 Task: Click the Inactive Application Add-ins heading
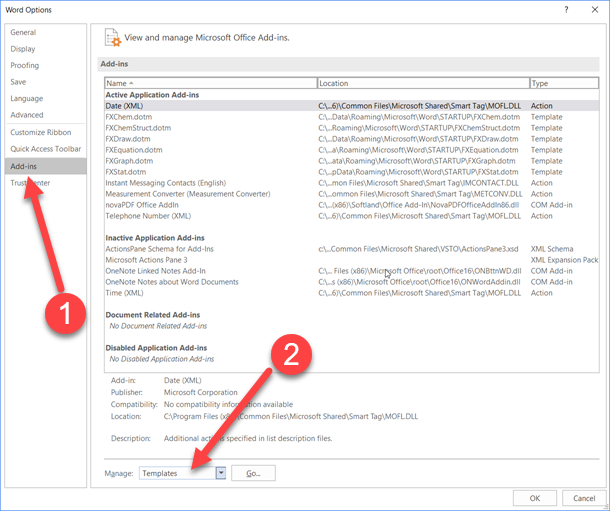click(155, 238)
